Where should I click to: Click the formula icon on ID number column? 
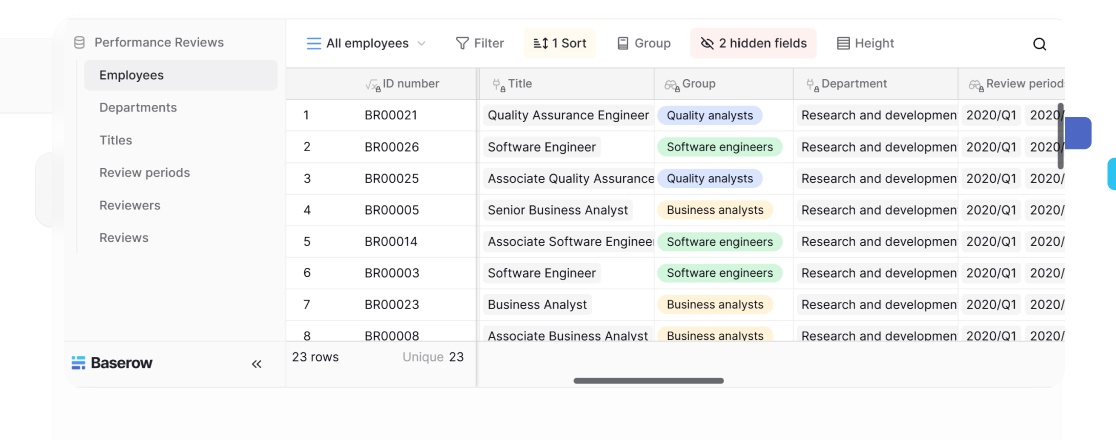pyautogui.click(x=372, y=85)
